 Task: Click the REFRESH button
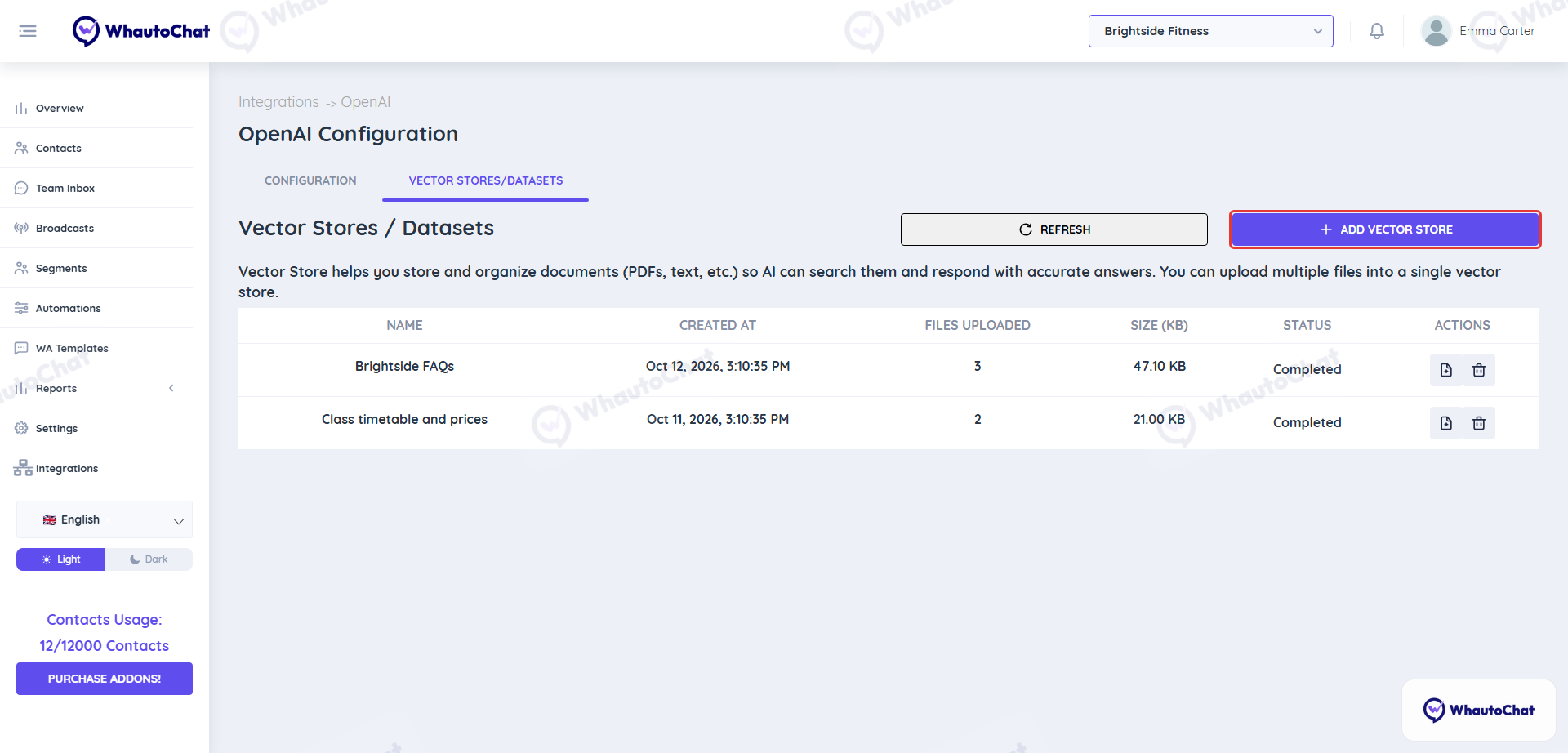[1054, 229]
